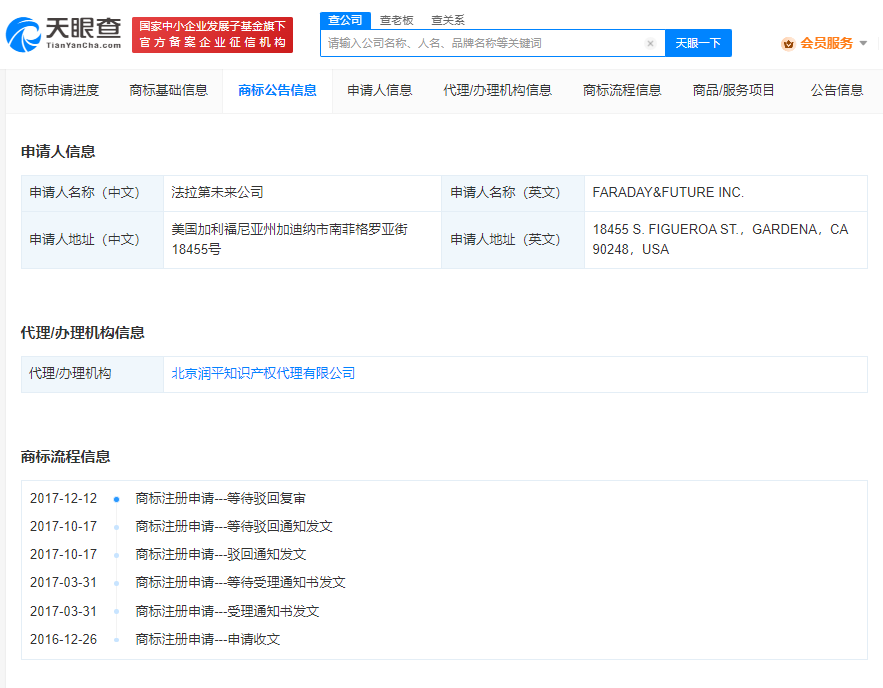This screenshot has height=688, width=883.
Task: Open 商标流程信息 tab
Action: coord(622,90)
